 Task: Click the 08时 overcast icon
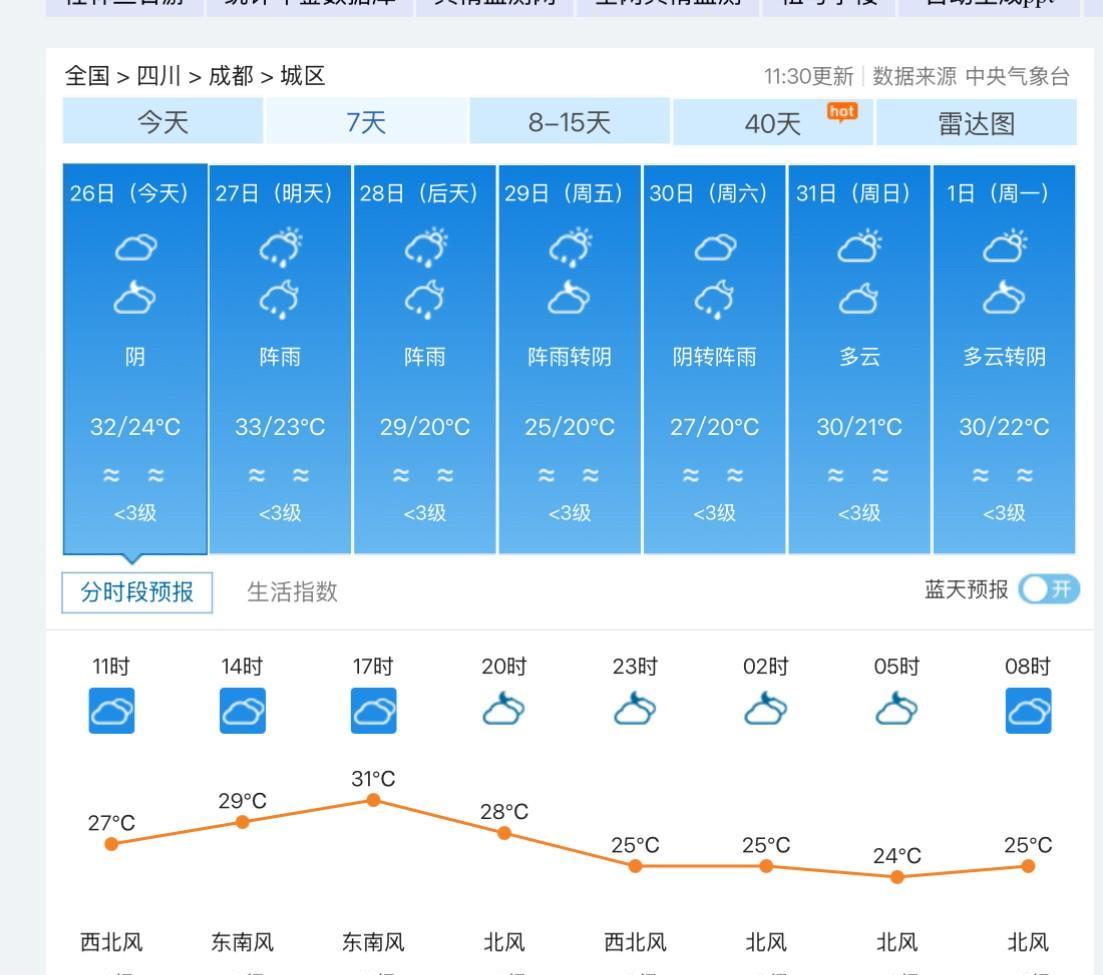pos(1028,711)
